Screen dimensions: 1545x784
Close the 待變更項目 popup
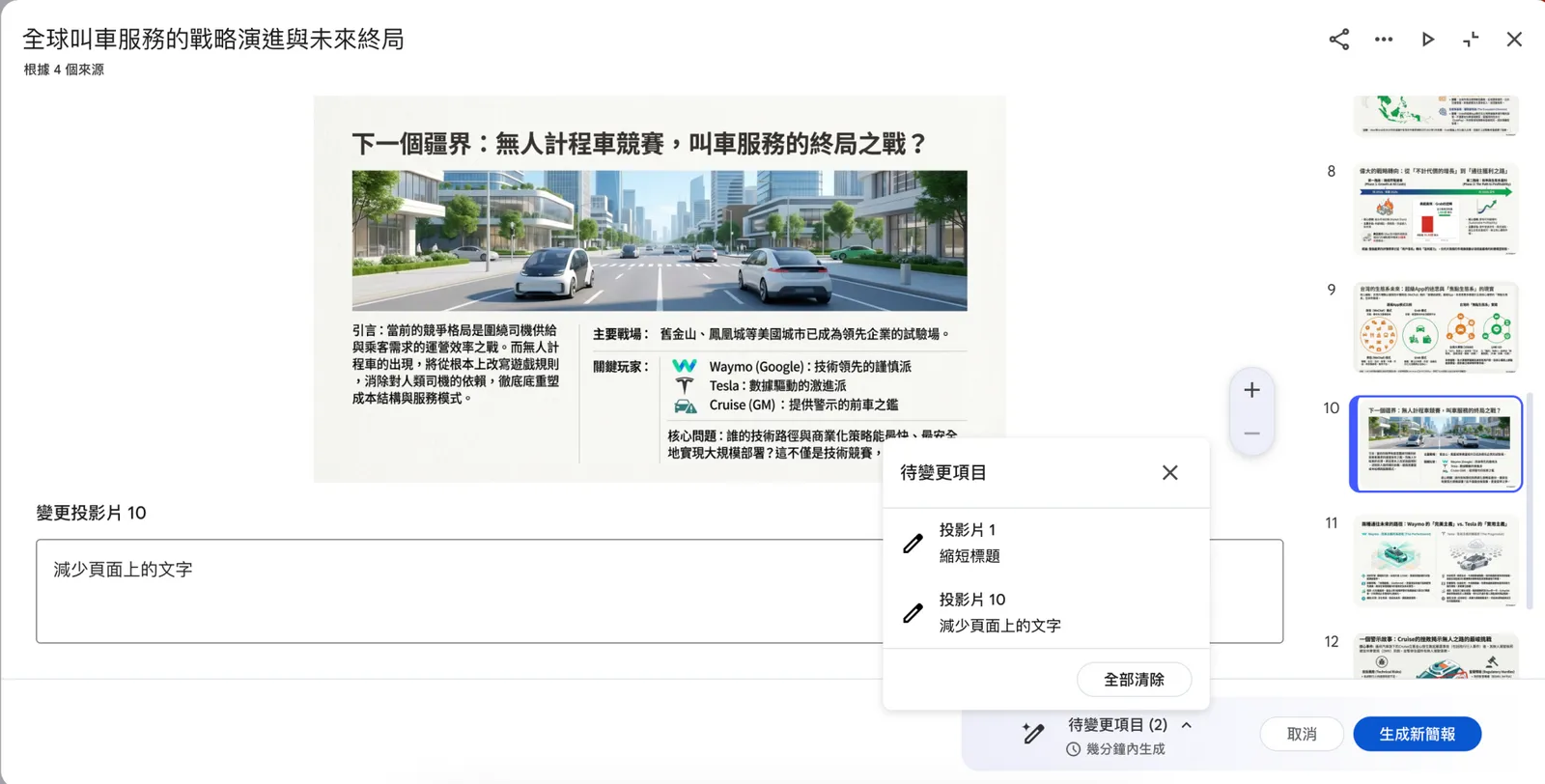pos(1169,473)
